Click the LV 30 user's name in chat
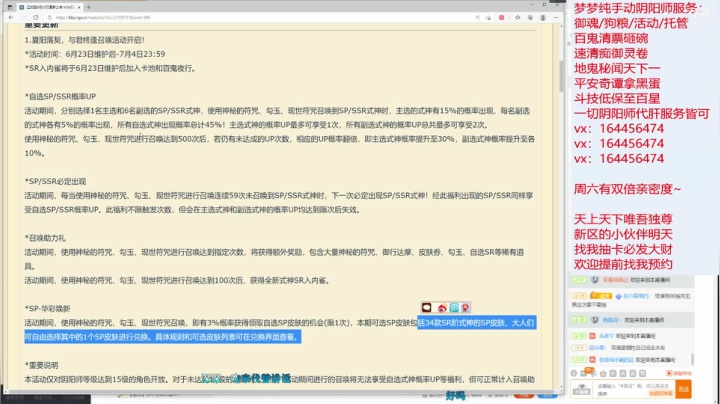 click(x=607, y=336)
